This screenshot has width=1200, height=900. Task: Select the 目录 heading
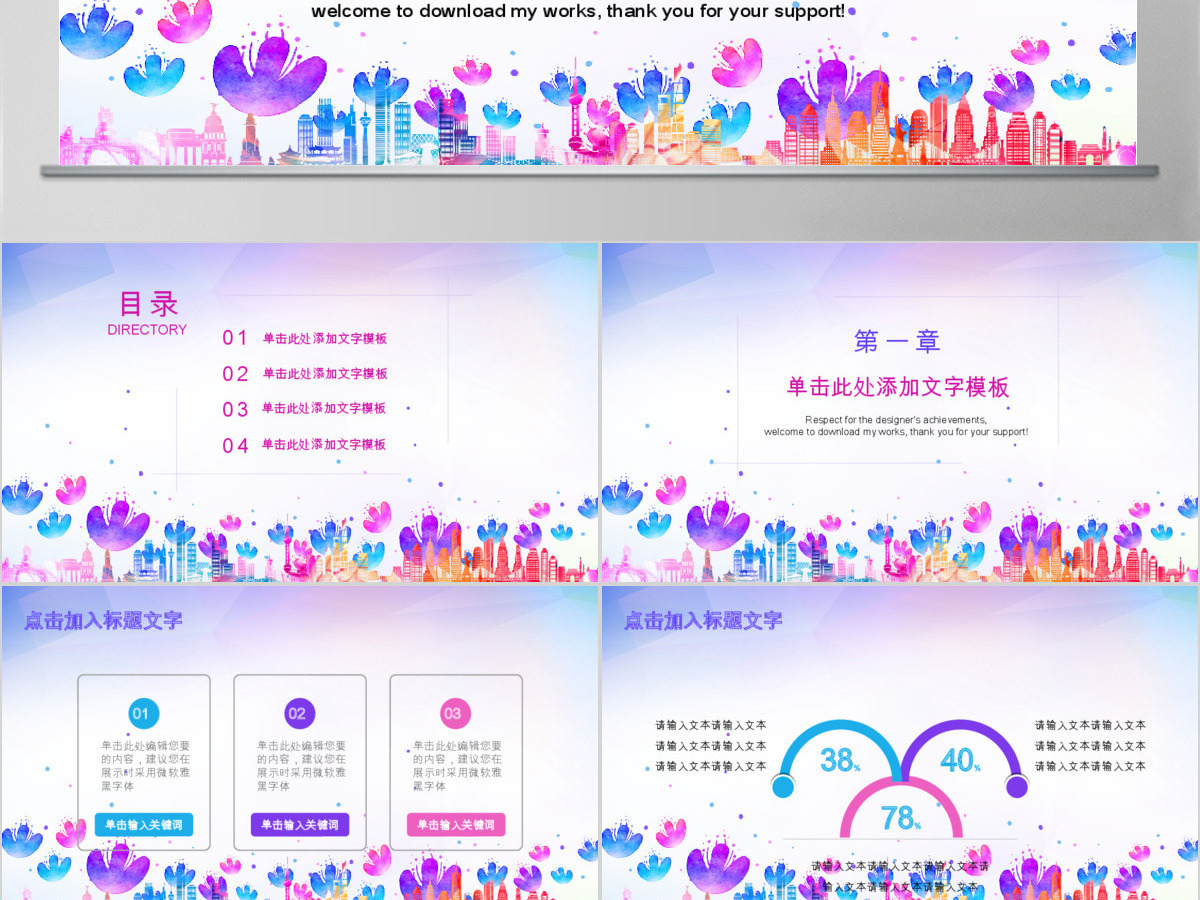coord(148,304)
